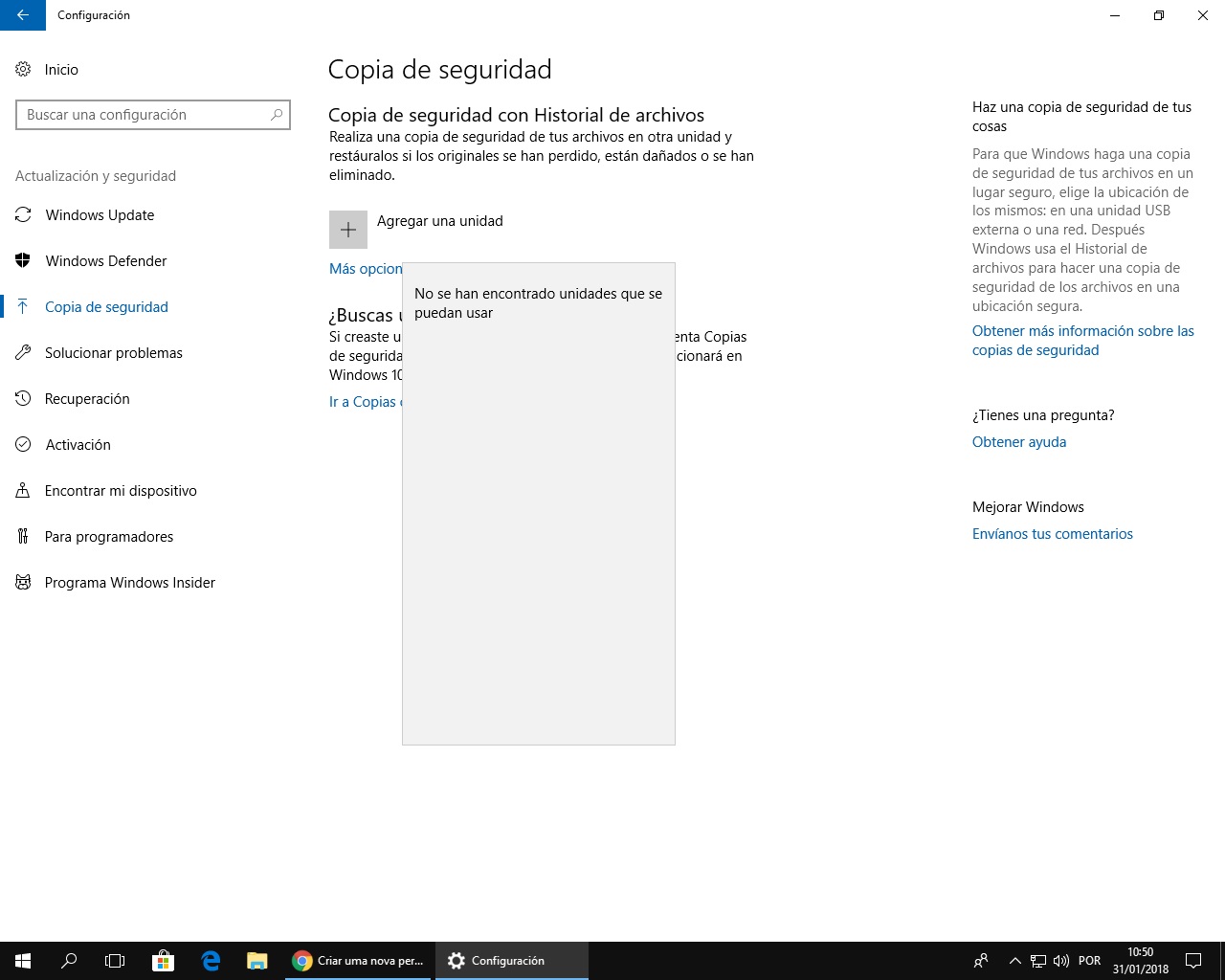Image resolution: width=1225 pixels, height=980 pixels.
Task: Open taskbar search magnifier
Action: point(69,961)
